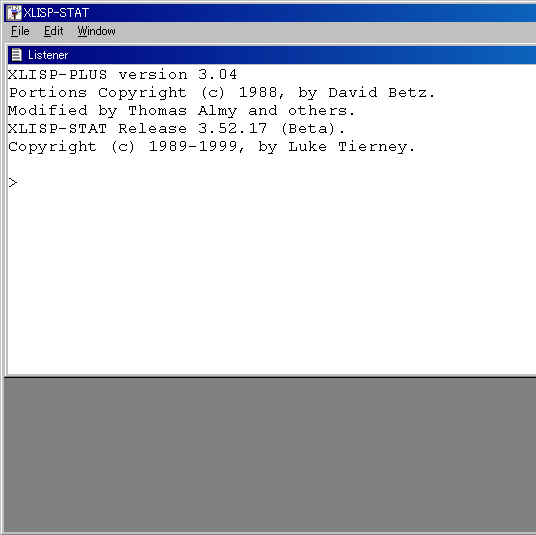The image size is (536, 535).
Task: Click the 'XLISP-PLUS version 3.04' line
Action: tap(122, 75)
